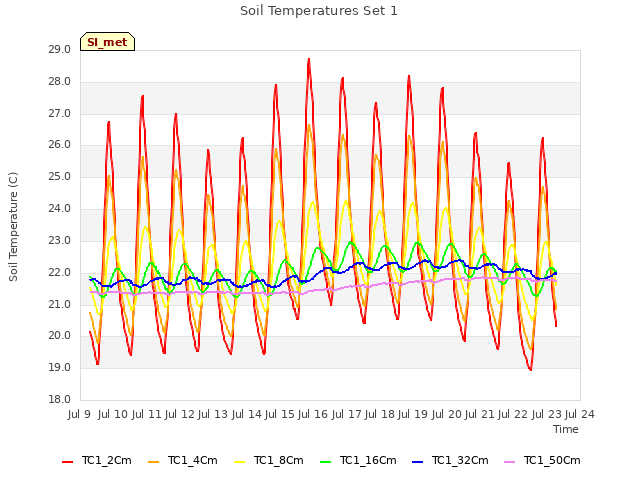Click the Jul 13 x-axis date label
640x480 pixels.
point(212,414)
